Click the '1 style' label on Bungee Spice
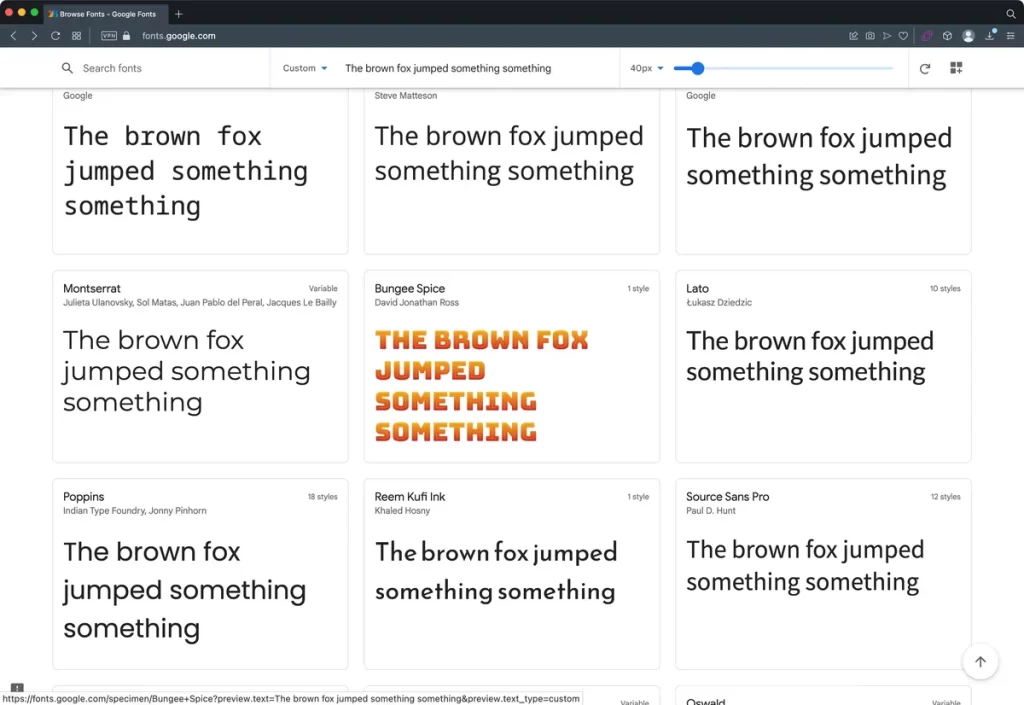The height and width of the screenshot is (705, 1024). click(638, 289)
